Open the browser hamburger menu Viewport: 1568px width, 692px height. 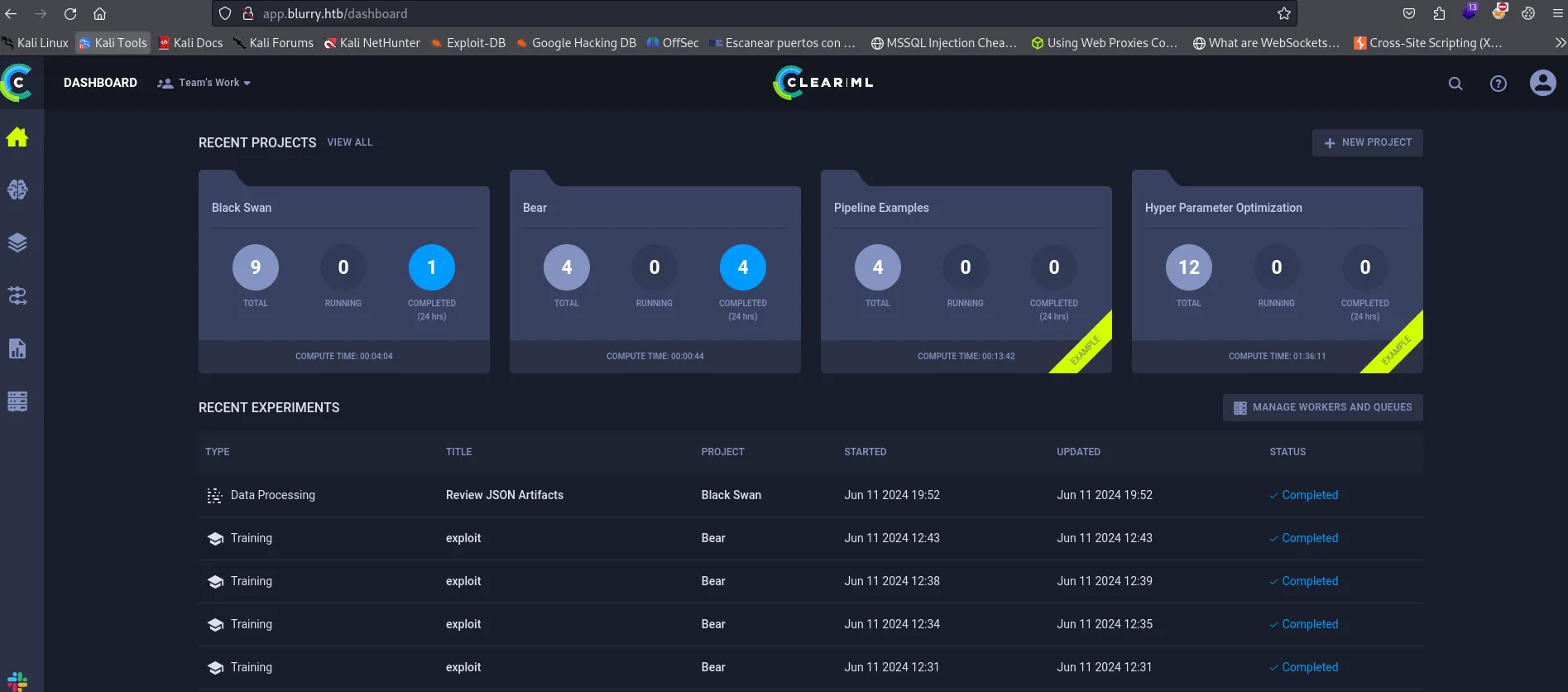click(x=1558, y=13)
